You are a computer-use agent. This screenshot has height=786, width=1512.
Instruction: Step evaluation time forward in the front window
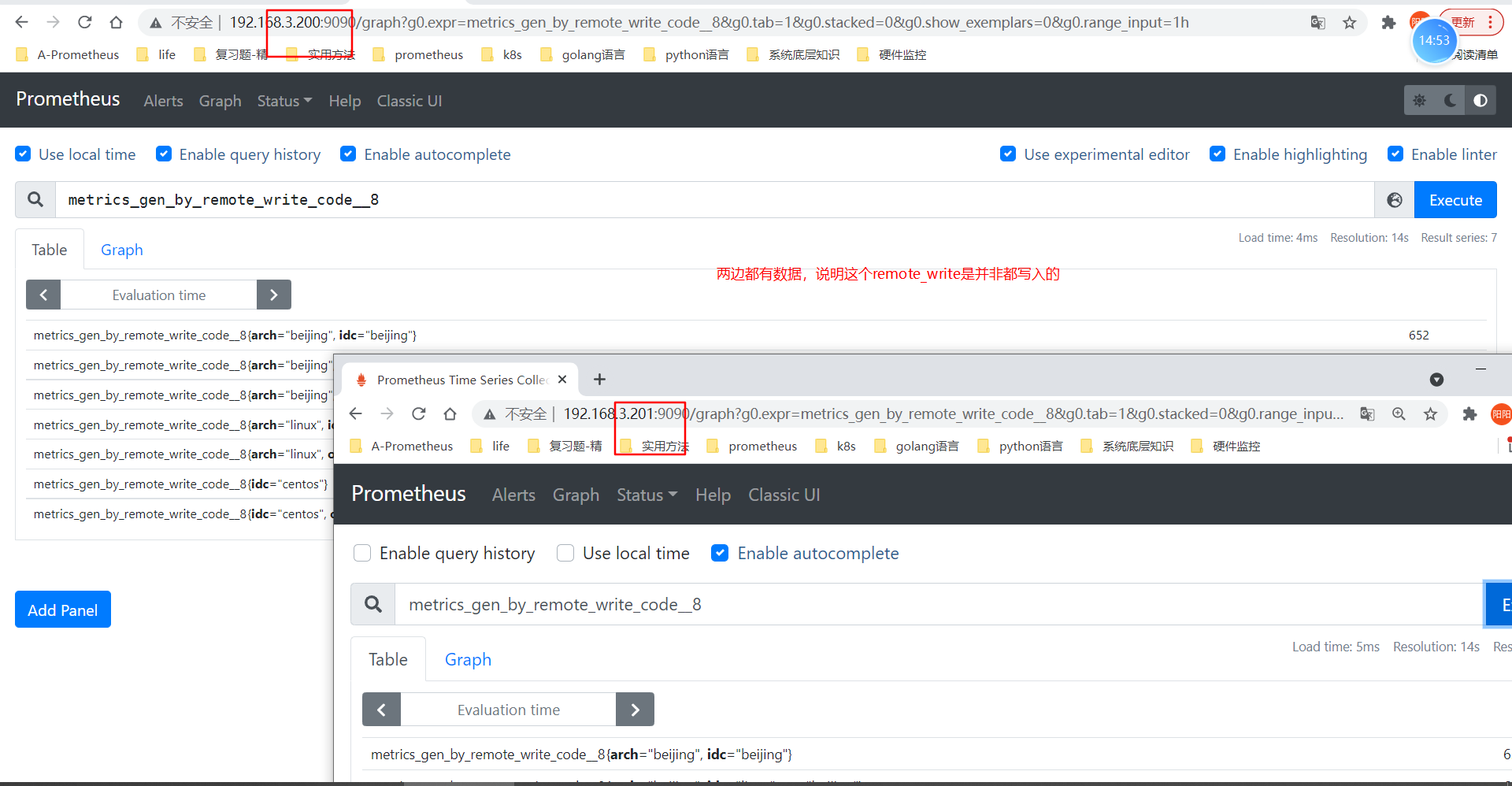[635, 710]
